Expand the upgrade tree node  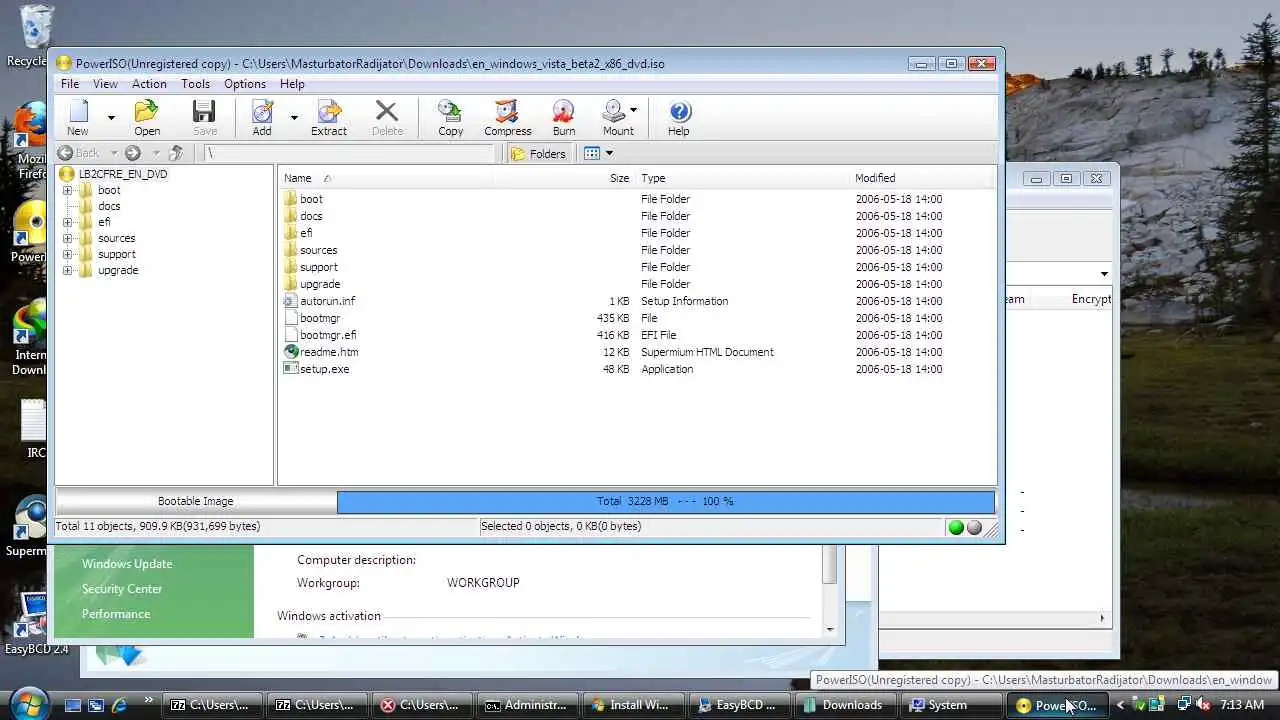[67, 270]
